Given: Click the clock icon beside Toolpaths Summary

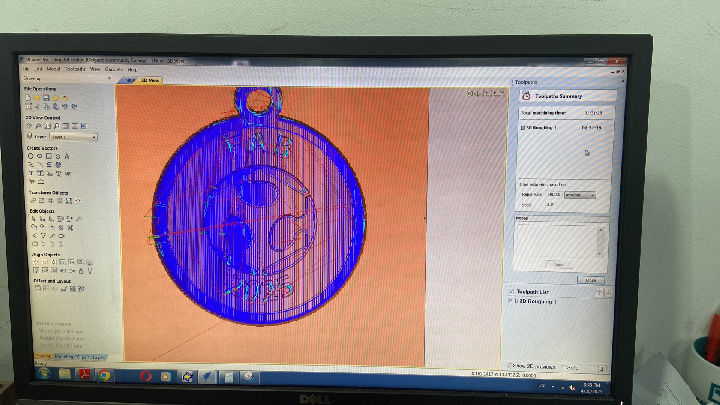Looking at the screenshot, I should click(x=526, y=96).
